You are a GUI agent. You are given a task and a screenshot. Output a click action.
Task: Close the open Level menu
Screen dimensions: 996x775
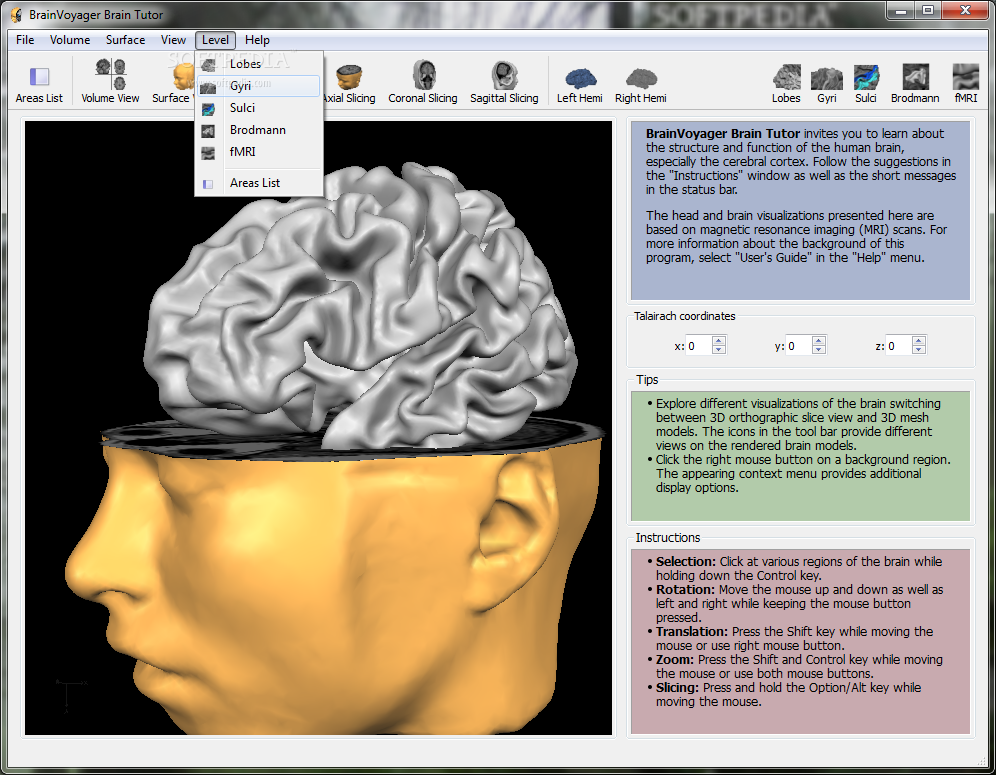pyautogui.click(x=215, y=40)
